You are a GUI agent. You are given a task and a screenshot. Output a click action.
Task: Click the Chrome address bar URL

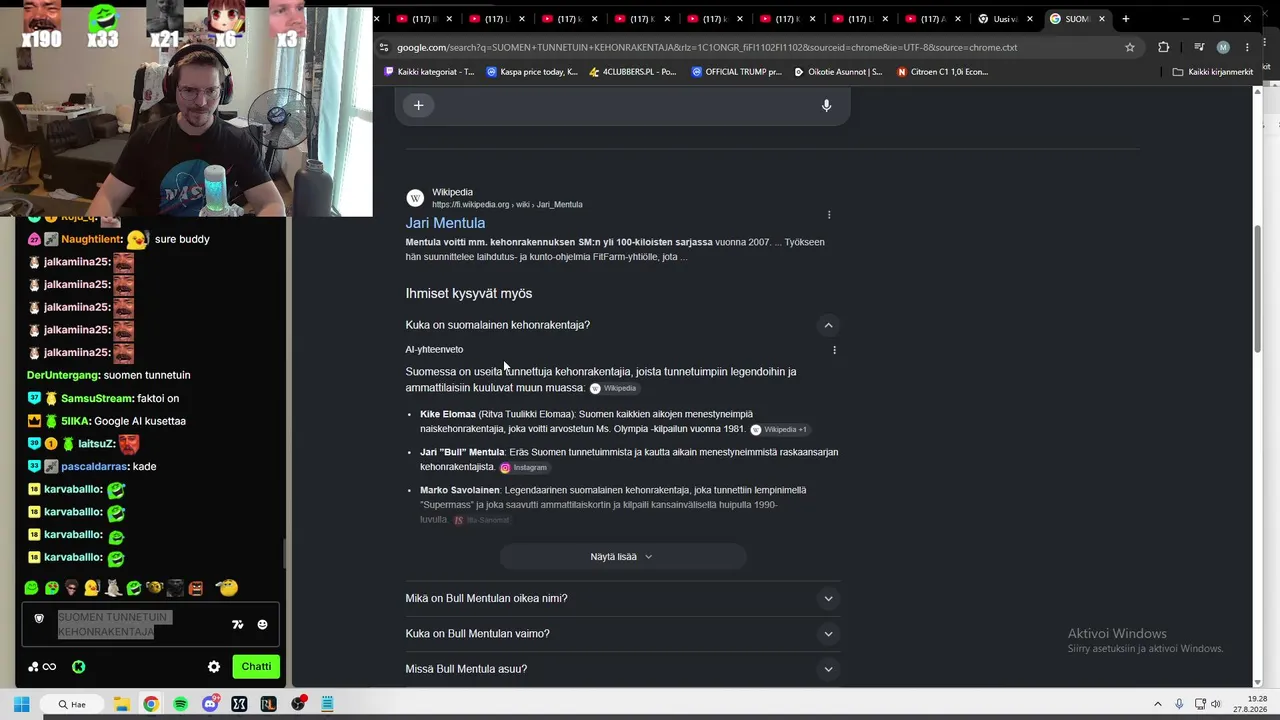pos(706,47)
